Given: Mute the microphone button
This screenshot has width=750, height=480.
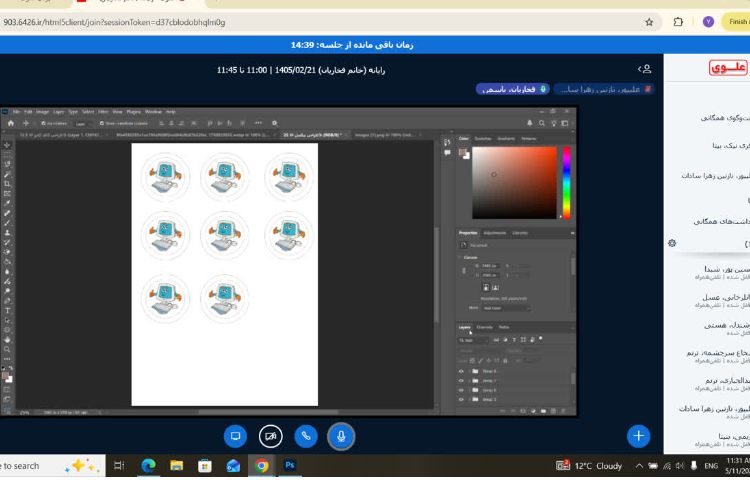Looking at the screenshot, I should [341, 436].
